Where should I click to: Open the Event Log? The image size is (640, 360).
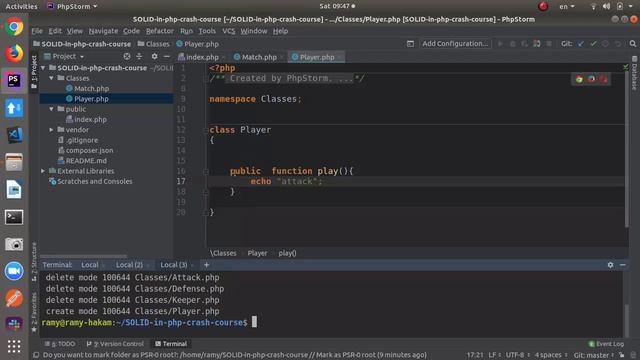click(x=606, y=344)
